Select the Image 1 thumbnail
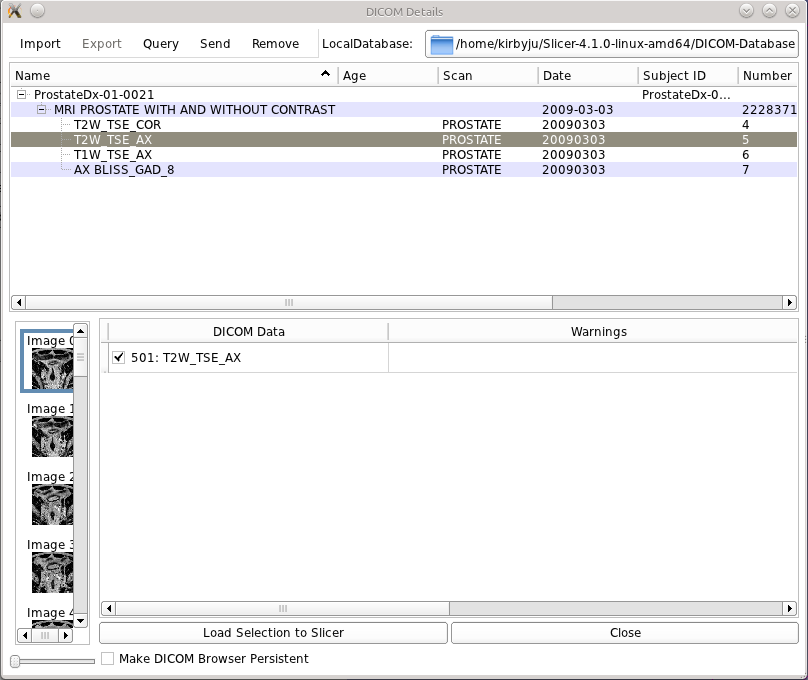This screenshot has height=680, width=808. click(x=50, y=430)
